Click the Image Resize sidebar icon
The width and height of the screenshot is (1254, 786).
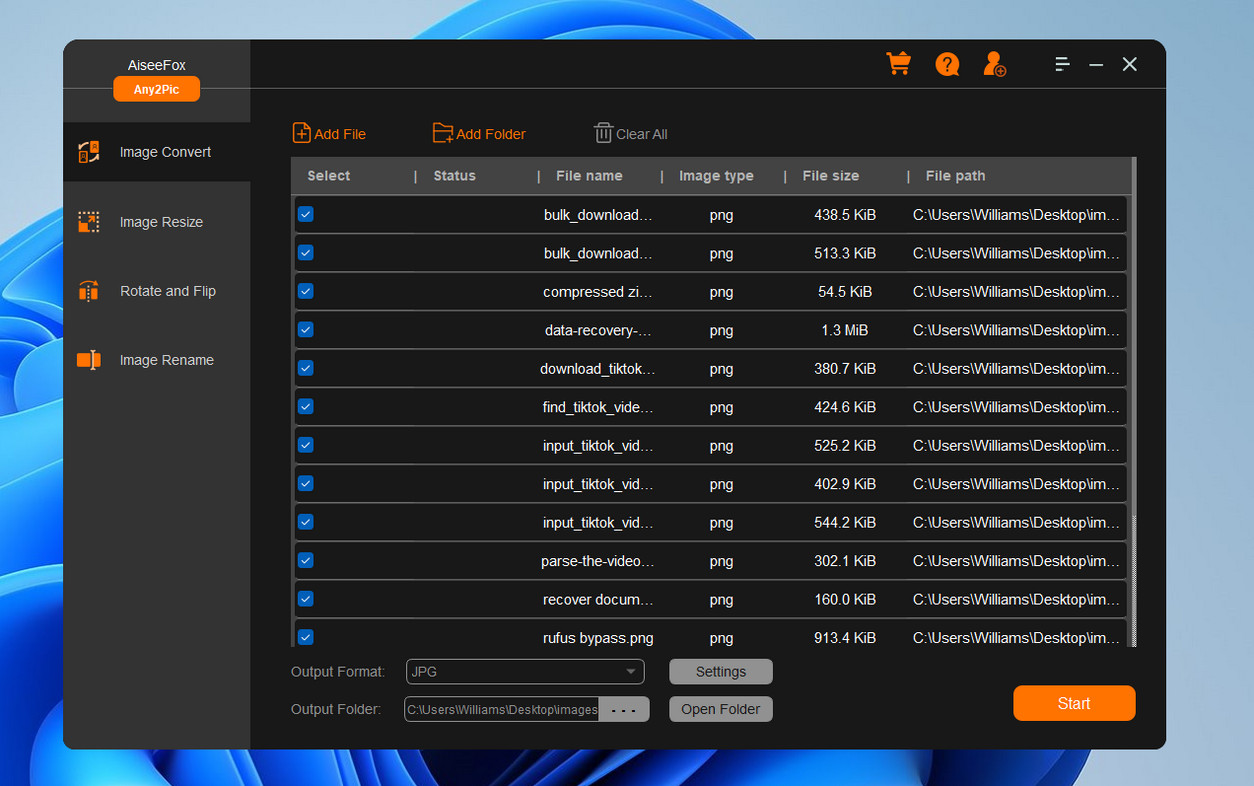(89, 222)
